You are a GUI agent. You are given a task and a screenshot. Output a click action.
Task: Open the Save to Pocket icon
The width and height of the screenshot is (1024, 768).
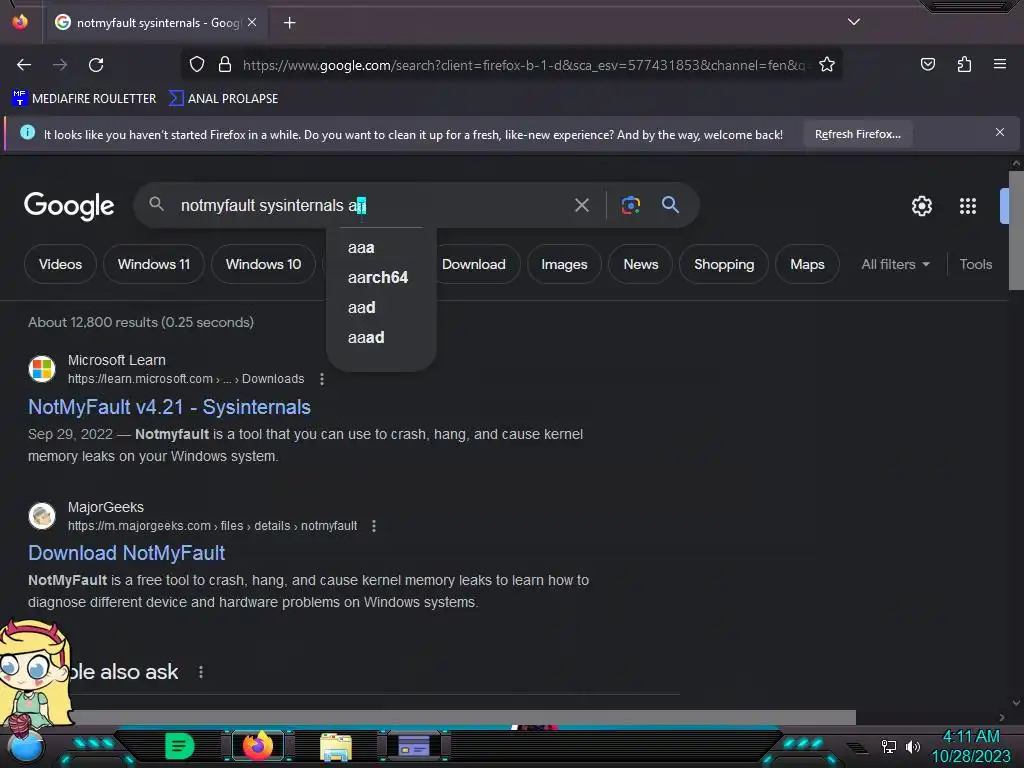pos(927,65)
